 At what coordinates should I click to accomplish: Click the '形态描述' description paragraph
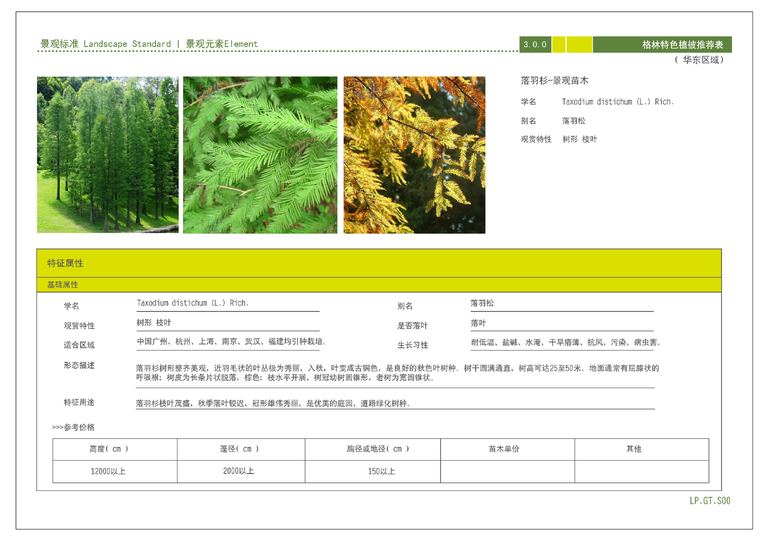pyautogui.click(x=397, y=373)
